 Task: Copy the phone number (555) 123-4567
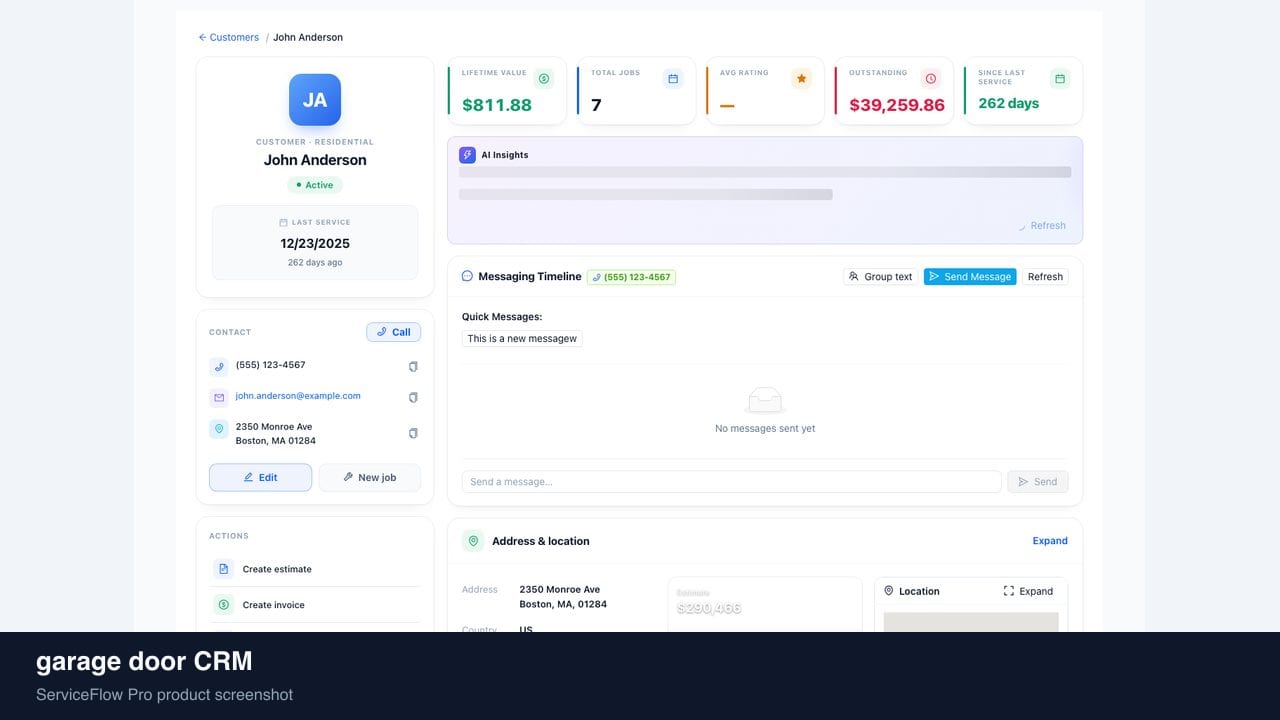click(x=413, y=367)
